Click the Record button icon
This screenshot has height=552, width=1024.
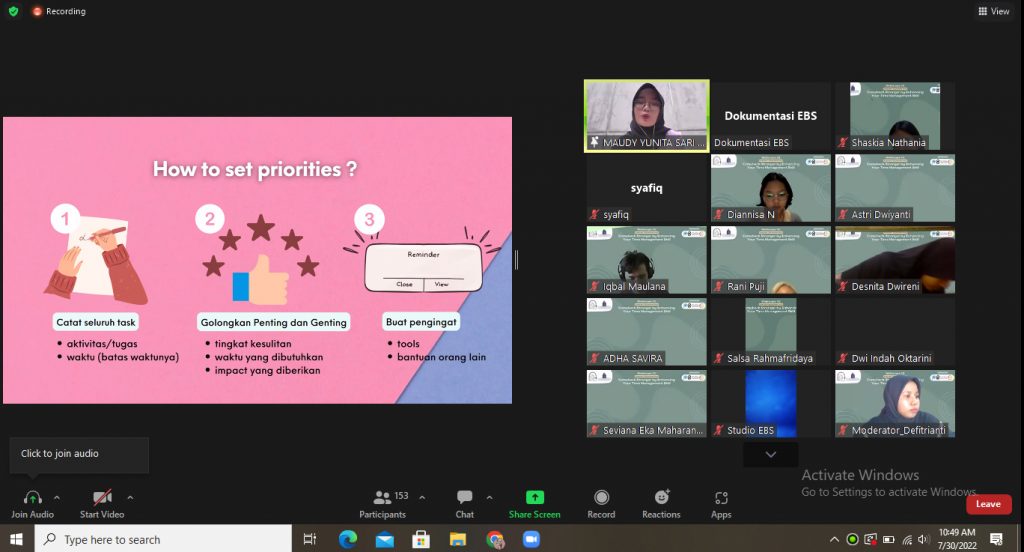tap(601, 497)
